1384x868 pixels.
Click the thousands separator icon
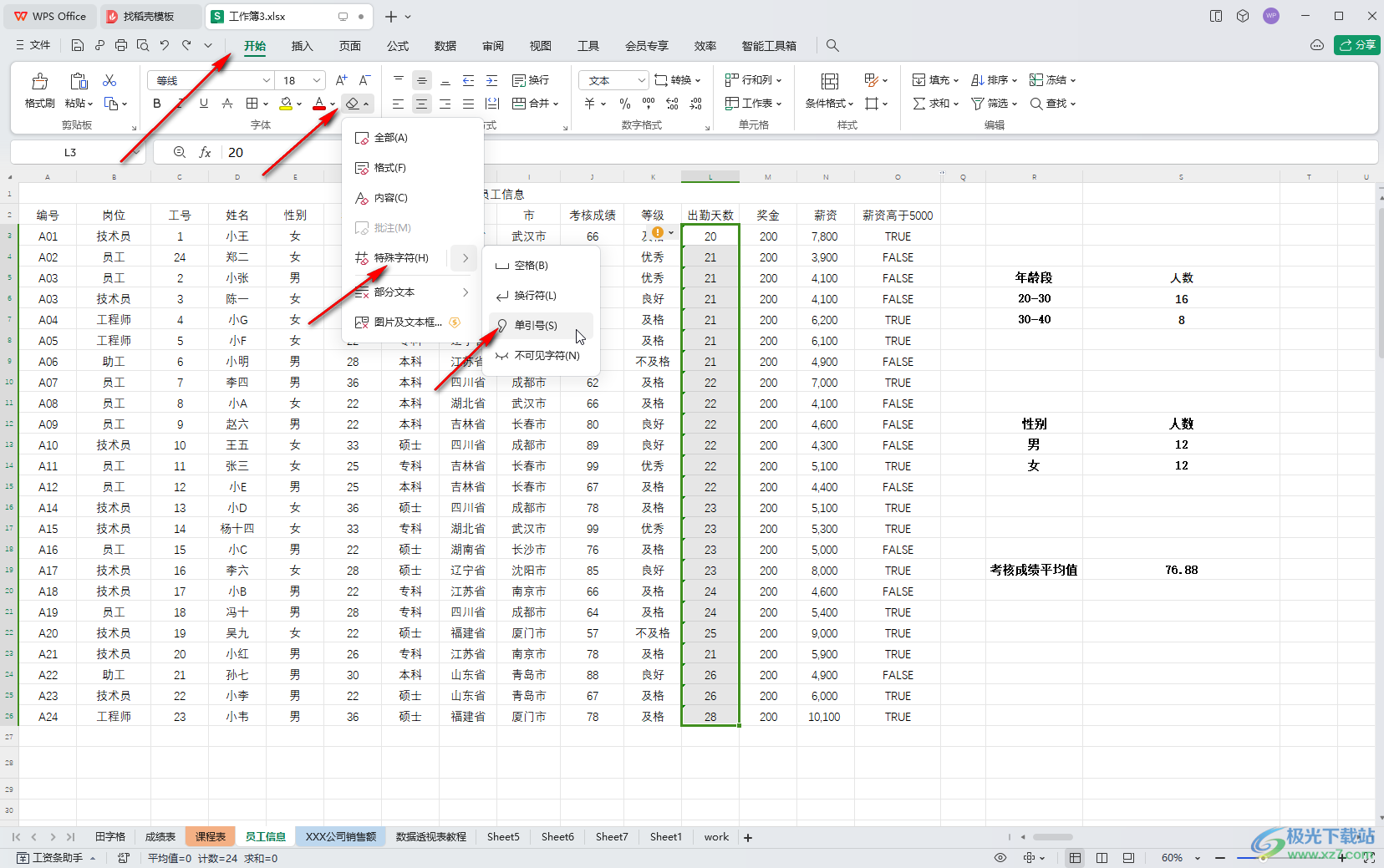click(x=649, y=104)
